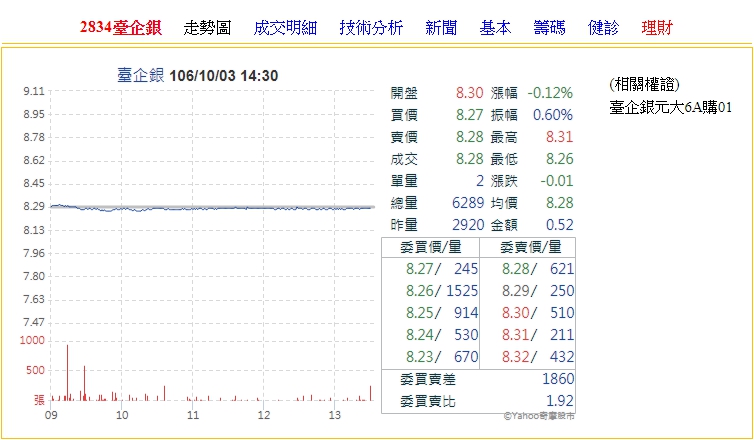This screenshot has height=440, width=754.
Task: Click the 8.29 price axis label
Action: 34,207
